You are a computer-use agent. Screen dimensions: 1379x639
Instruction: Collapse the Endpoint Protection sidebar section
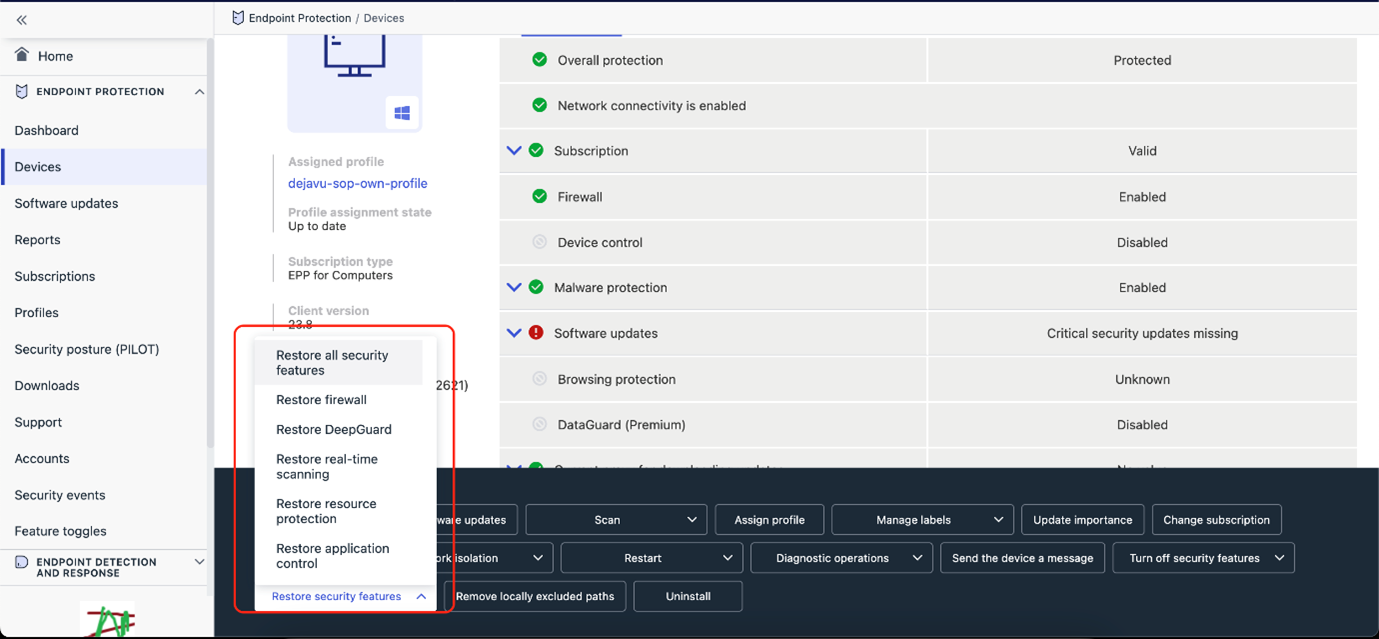pos(199,92)
